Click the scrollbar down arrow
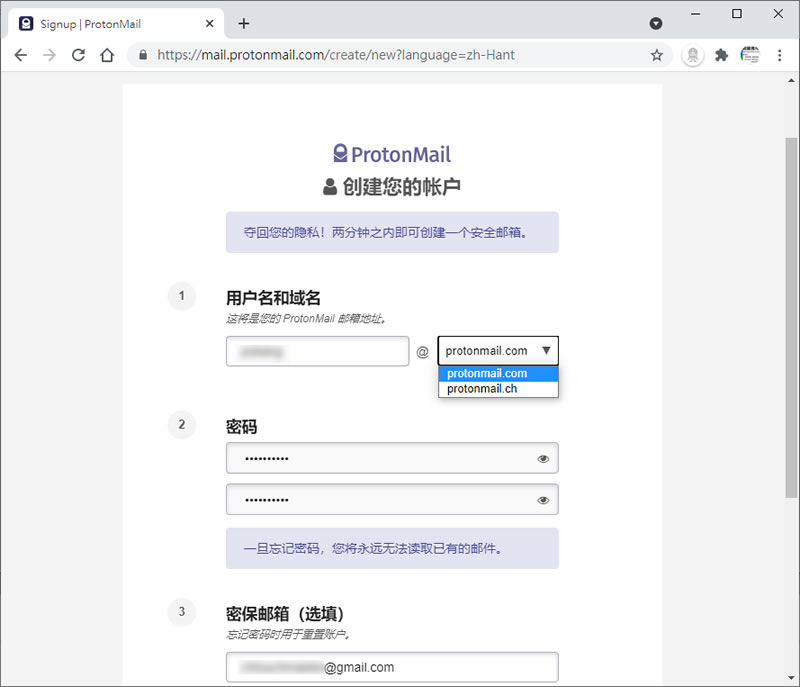800x687 pixels. coord(791,678)
